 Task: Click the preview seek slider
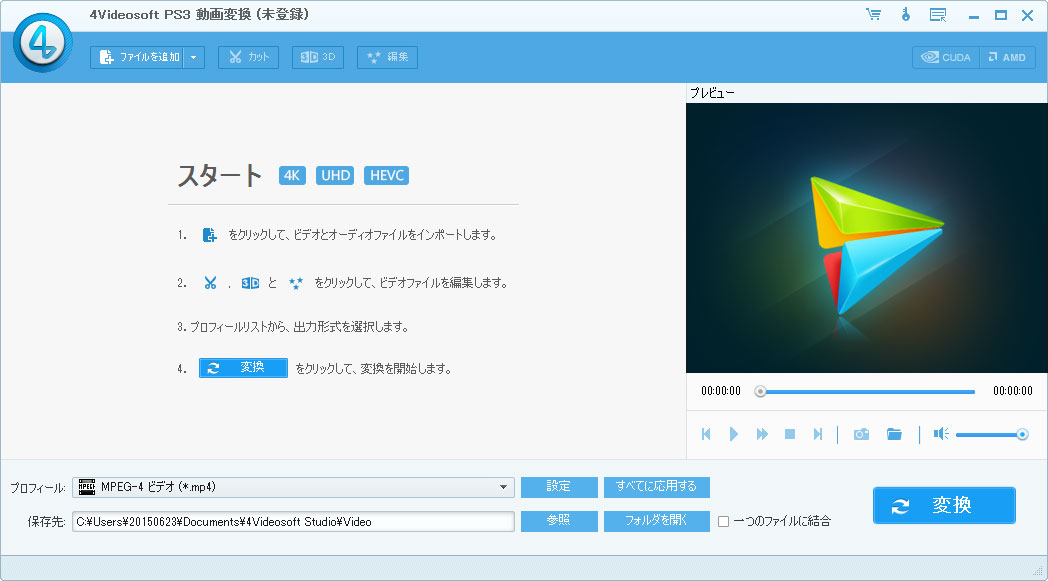click(866, 392)
